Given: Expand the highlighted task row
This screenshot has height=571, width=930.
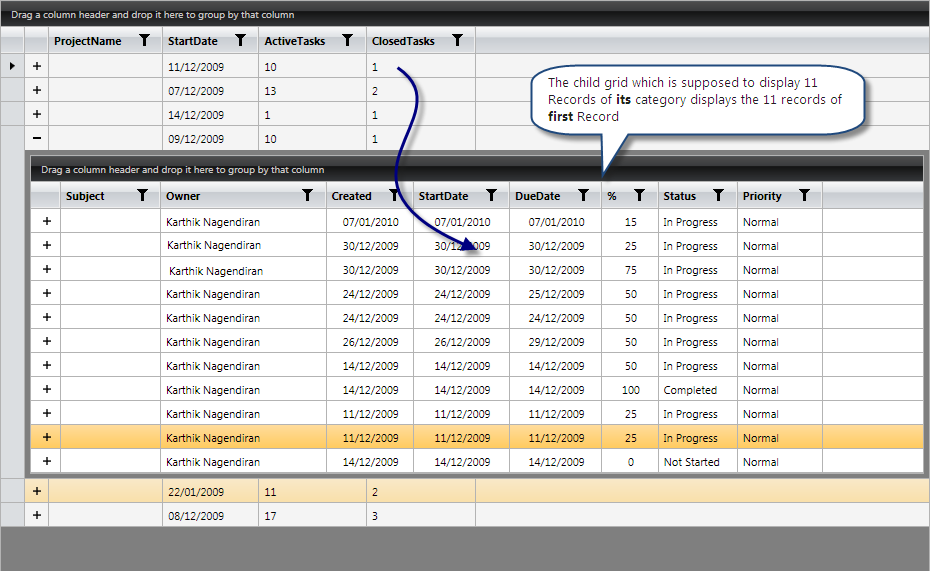Looking at the screenshot, I should click(x=47, y=437).
